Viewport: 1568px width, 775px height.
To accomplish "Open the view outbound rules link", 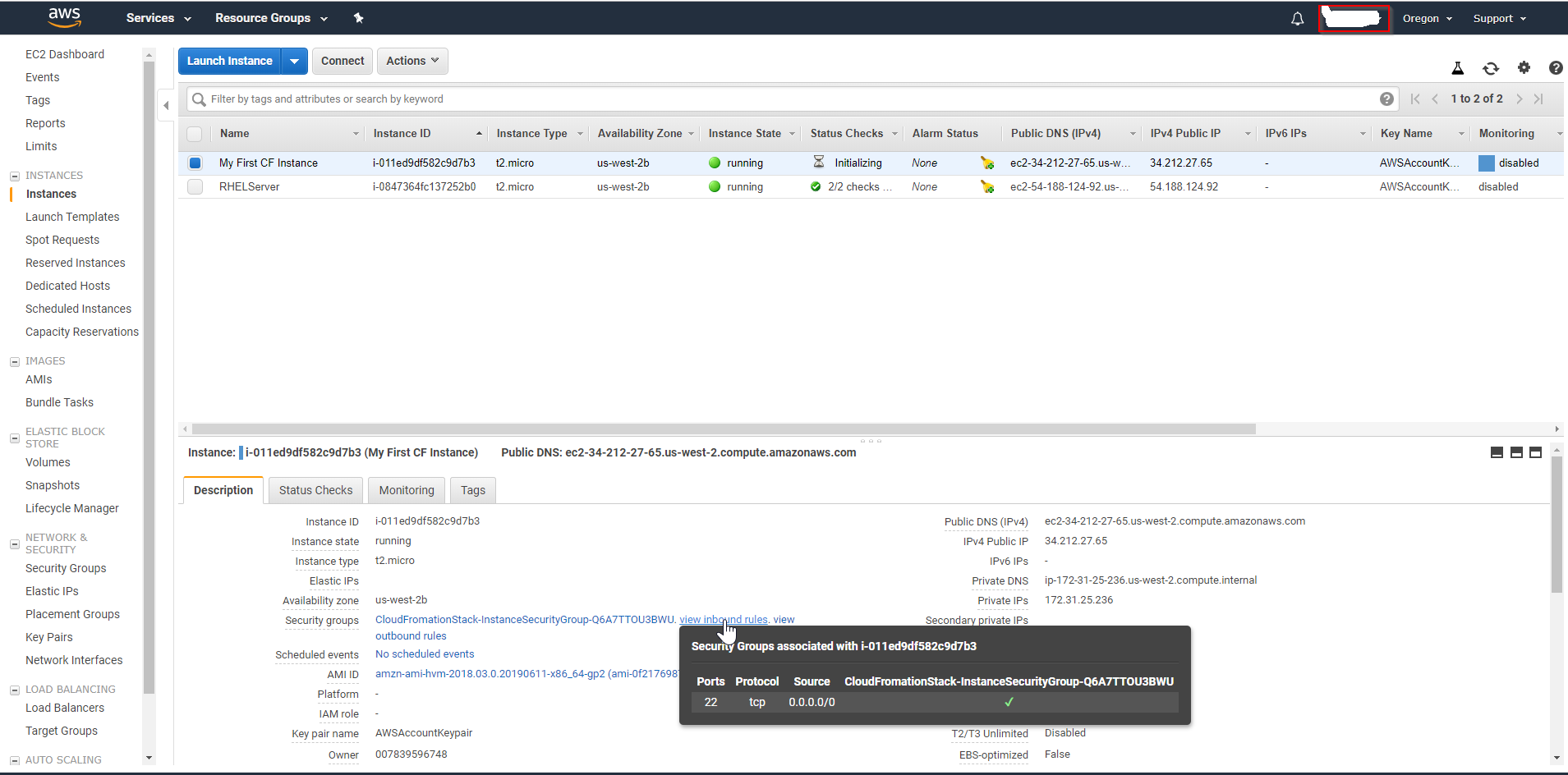I will point(411,636).
